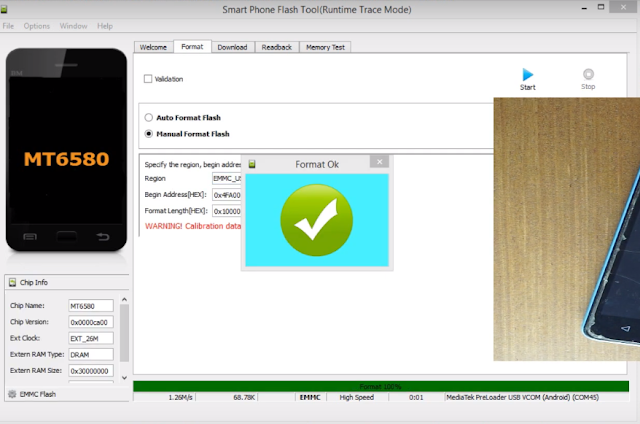640x424 pixels.
Task: Click the phone home button icon
Action: click(67, 237)
